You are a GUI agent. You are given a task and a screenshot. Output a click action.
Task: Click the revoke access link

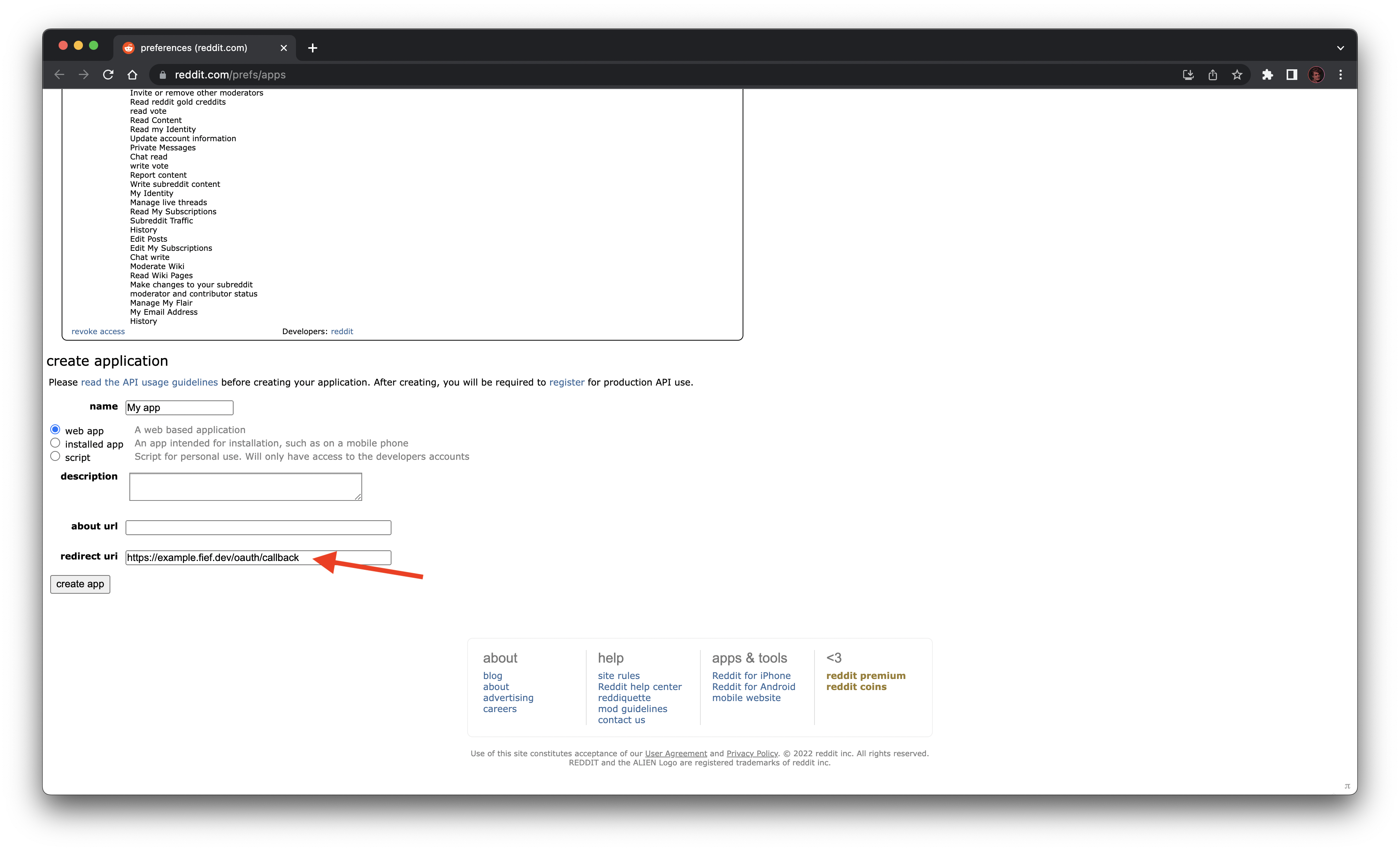click(98, 331)
